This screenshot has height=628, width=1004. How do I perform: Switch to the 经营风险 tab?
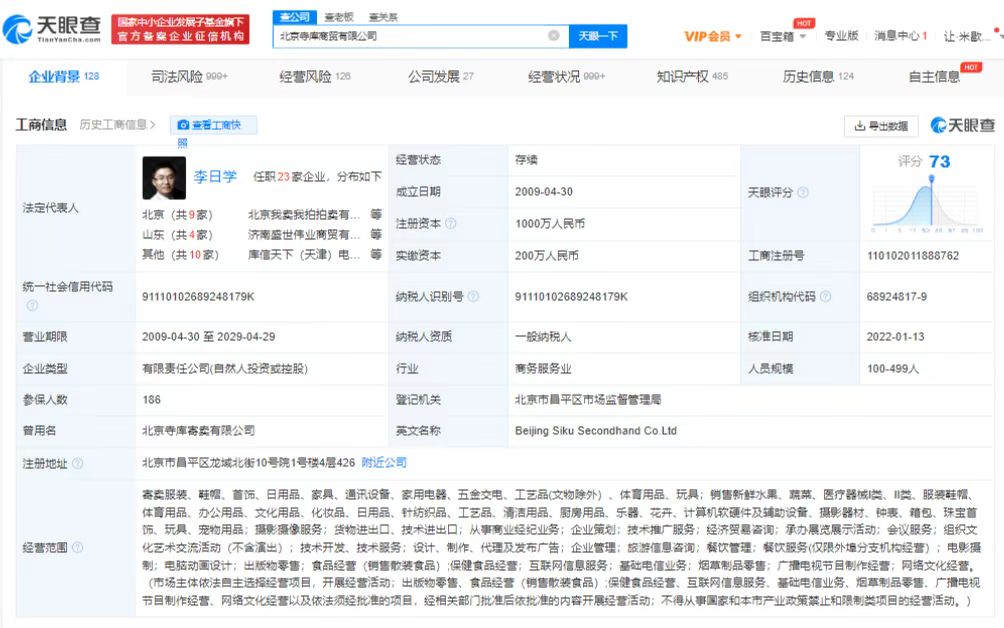[x=315, y=77]
